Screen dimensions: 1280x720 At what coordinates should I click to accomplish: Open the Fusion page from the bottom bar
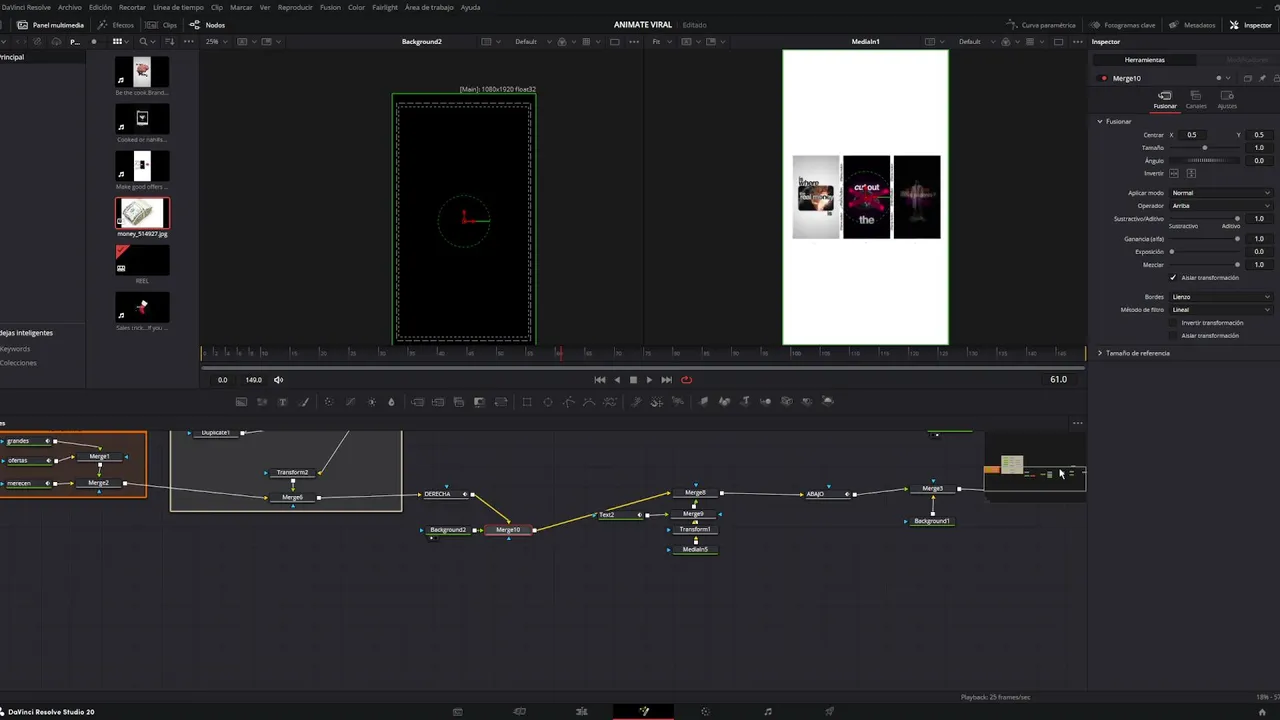[x=644, y=712]
